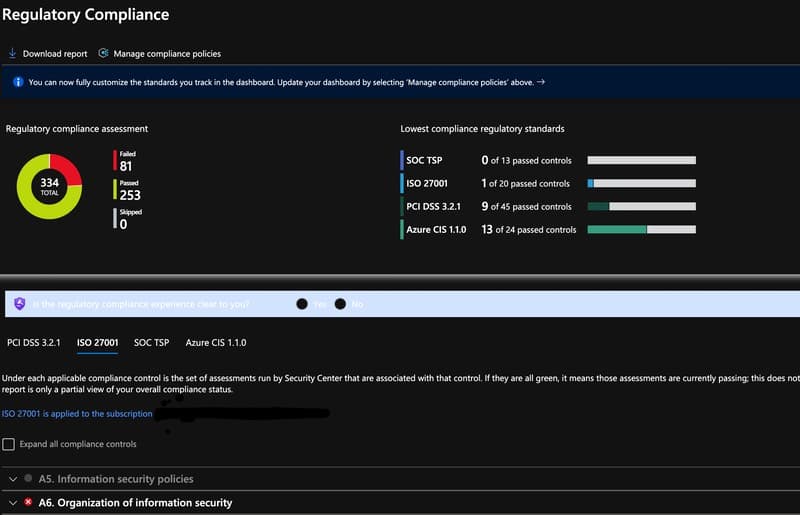This screenshot has height=515, width=800.
Task: Click '0 of 13 passed controls' text
Action: (527, 160)
